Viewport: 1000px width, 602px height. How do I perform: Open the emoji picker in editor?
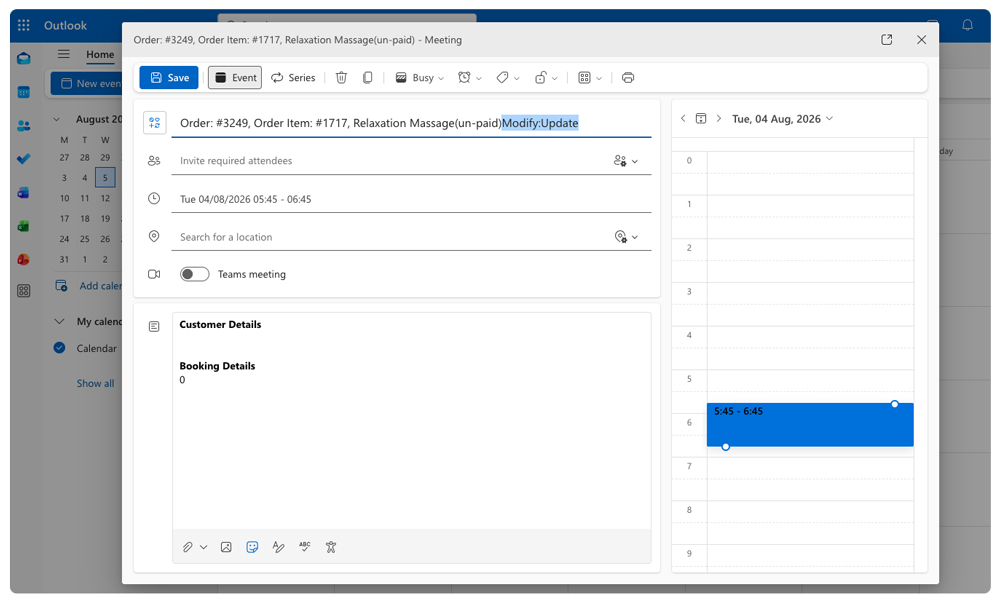click(x=252, y=547)
